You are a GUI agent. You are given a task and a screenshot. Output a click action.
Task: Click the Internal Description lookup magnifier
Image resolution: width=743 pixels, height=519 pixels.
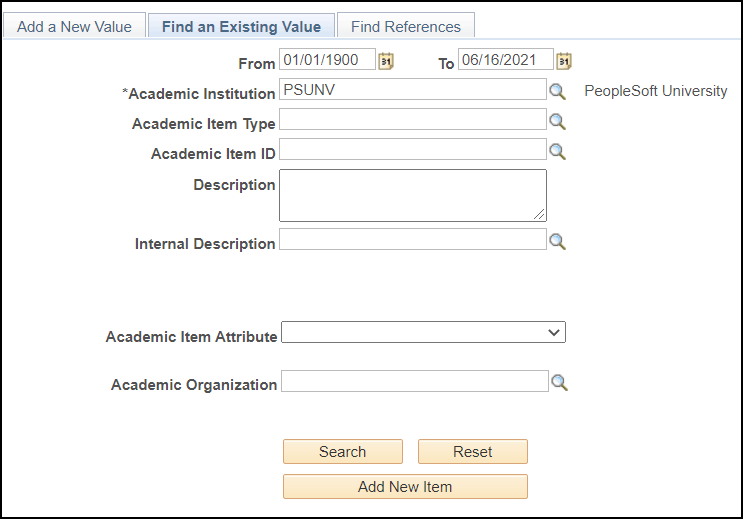point(558,241)
